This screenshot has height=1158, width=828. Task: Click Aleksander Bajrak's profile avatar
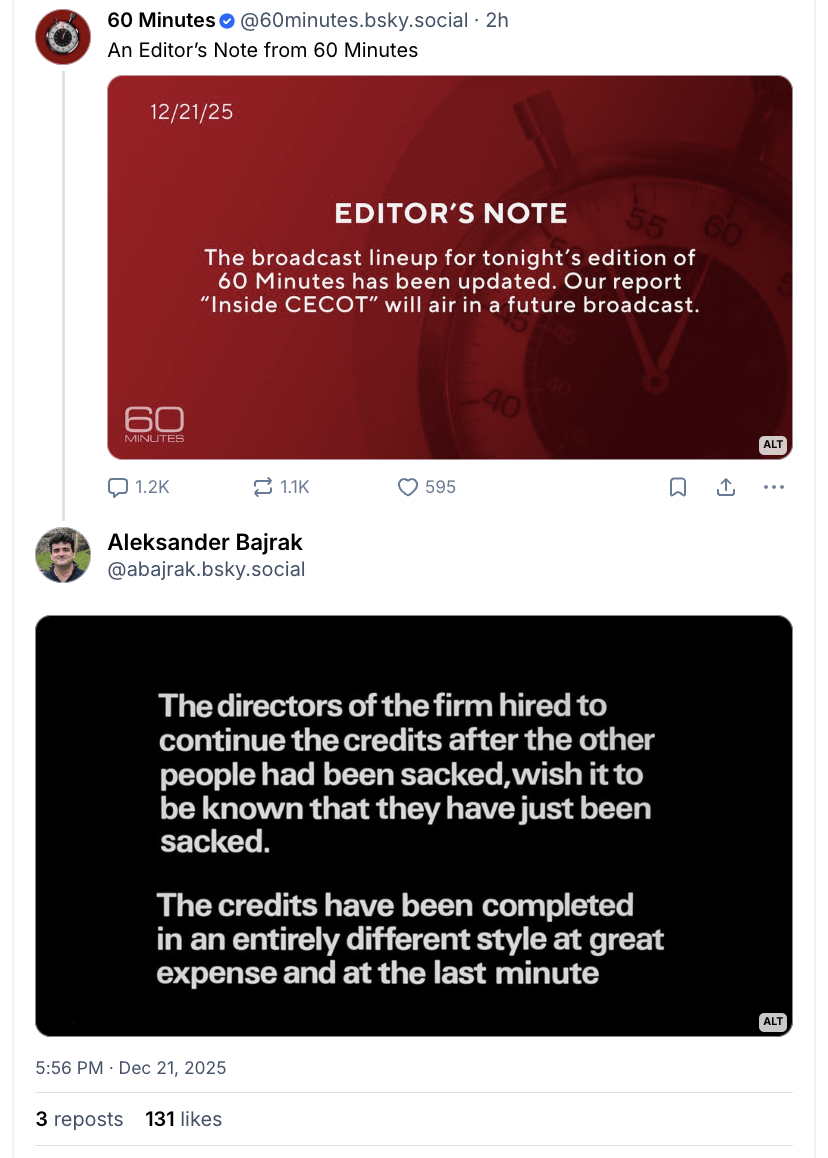(63, 554)
